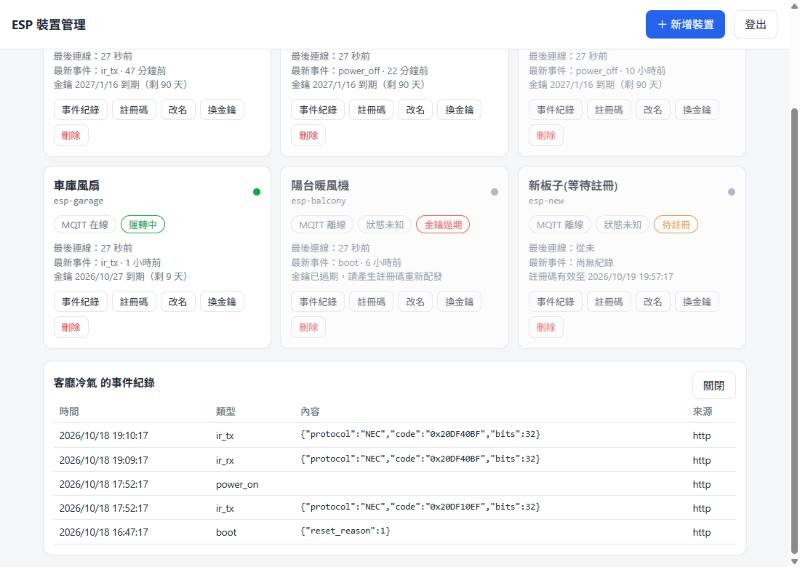The image size is (800, 567).
Task: Click the esp-balcony device ID text
Action: coord(318,201)
